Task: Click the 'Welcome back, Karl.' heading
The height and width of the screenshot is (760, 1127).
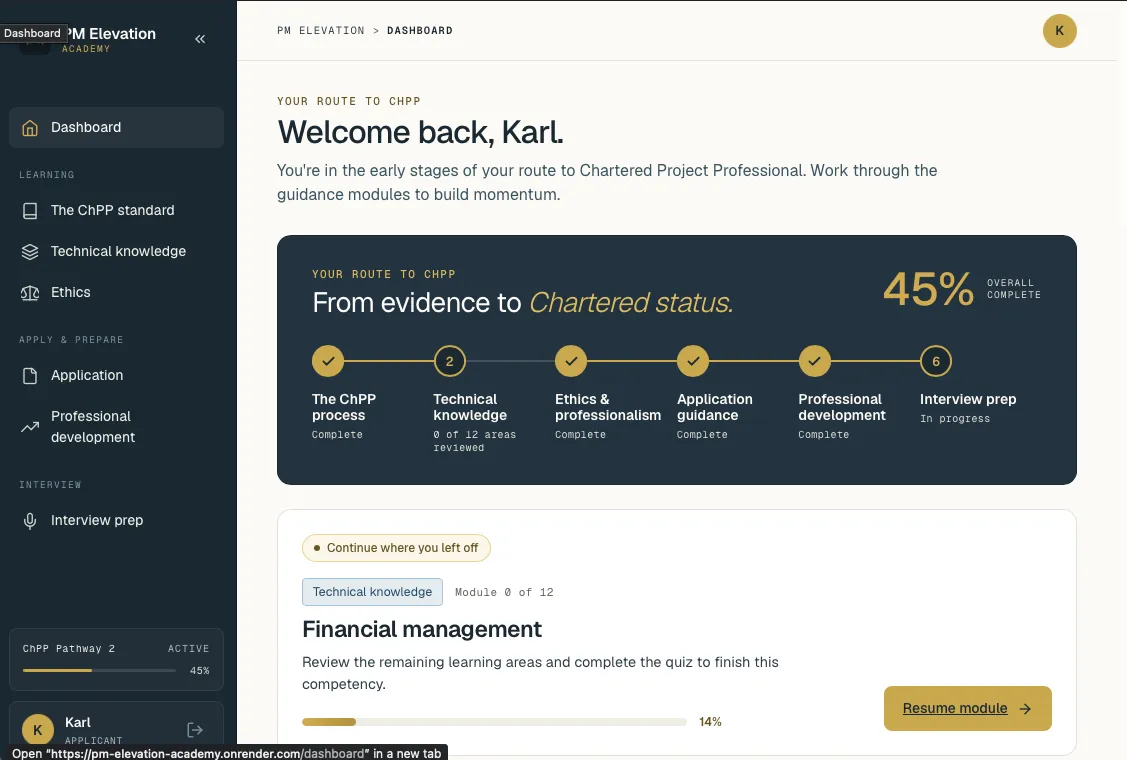Action: click(420, 132)
